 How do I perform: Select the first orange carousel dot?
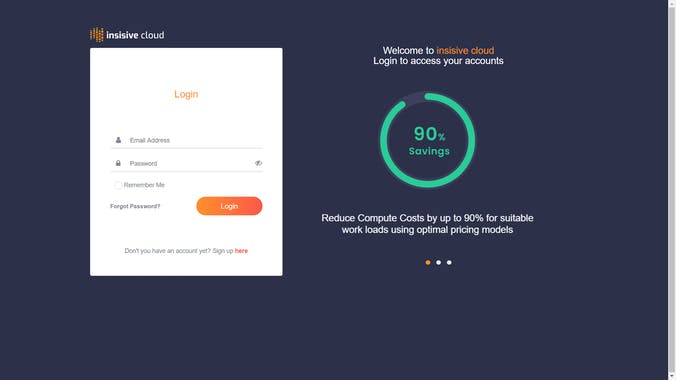coord(428,262)
